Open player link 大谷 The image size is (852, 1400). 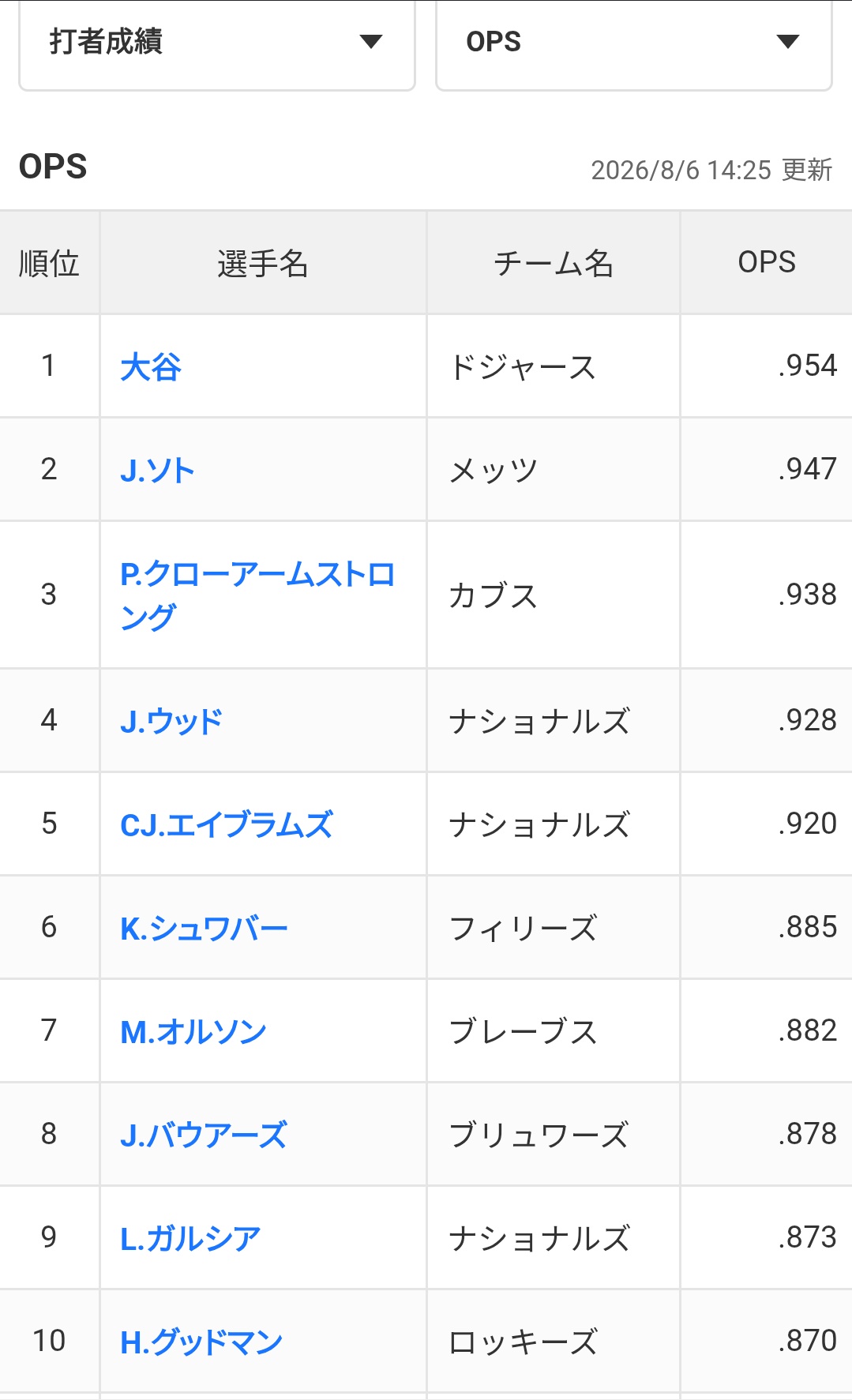pyautogui.click(x=151, y=367)
